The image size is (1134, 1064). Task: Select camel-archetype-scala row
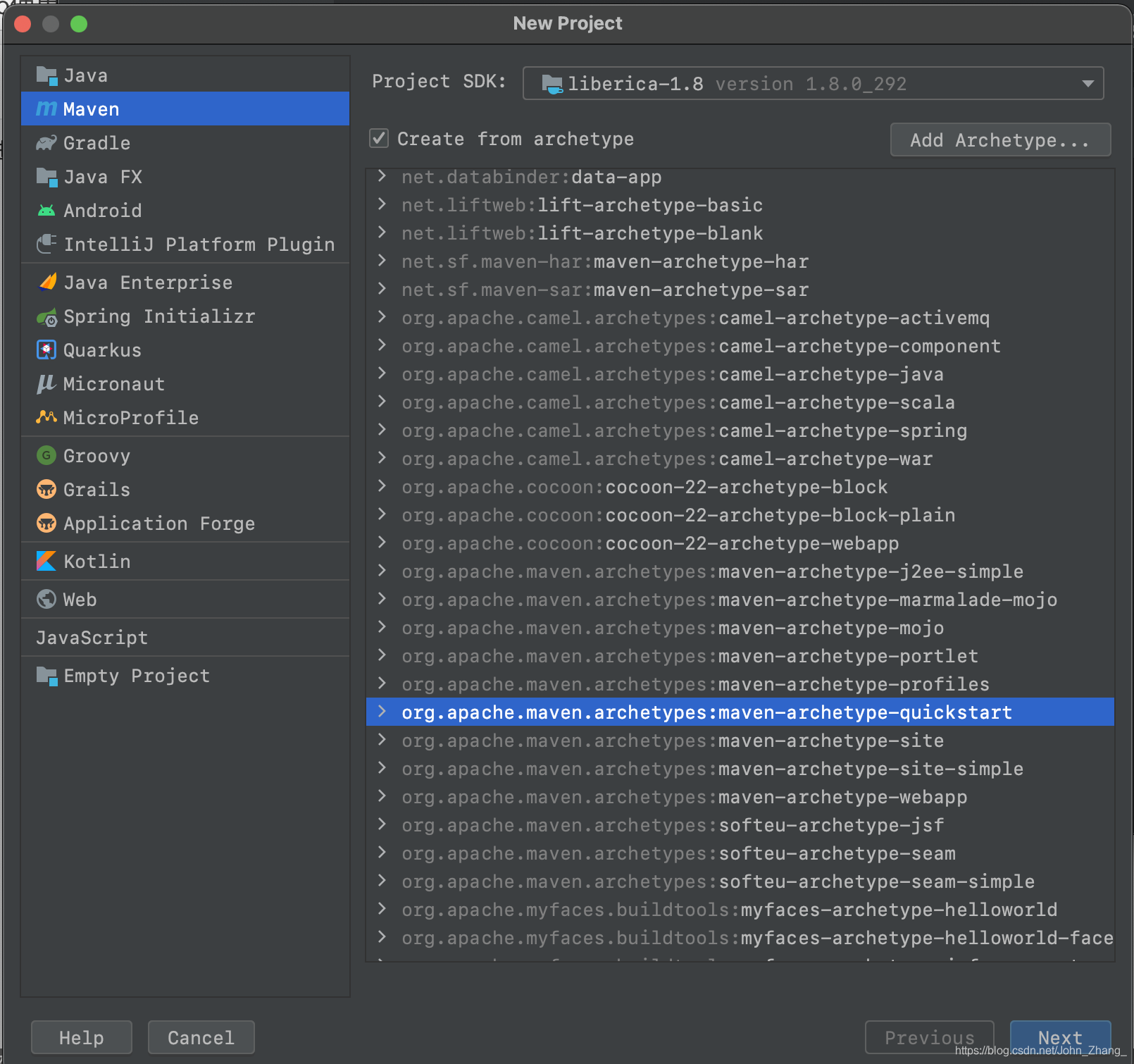740,402
